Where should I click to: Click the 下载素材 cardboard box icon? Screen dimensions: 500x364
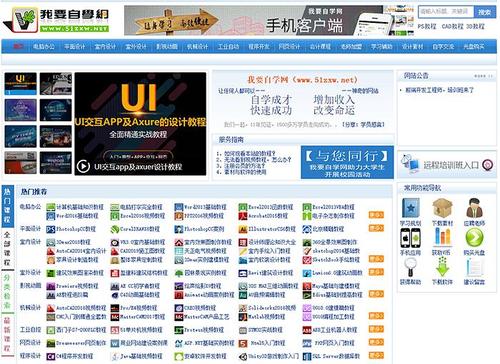[442, 208]
